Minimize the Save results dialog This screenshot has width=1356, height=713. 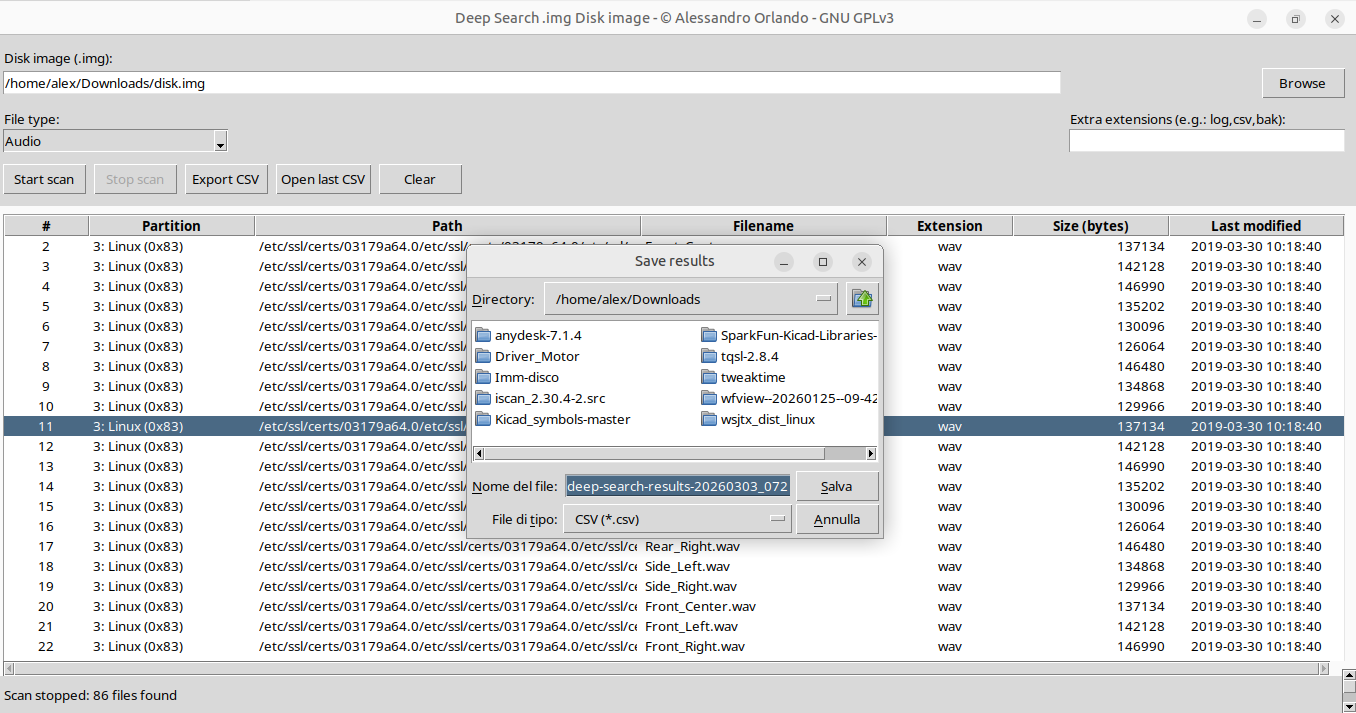(784, 261)
